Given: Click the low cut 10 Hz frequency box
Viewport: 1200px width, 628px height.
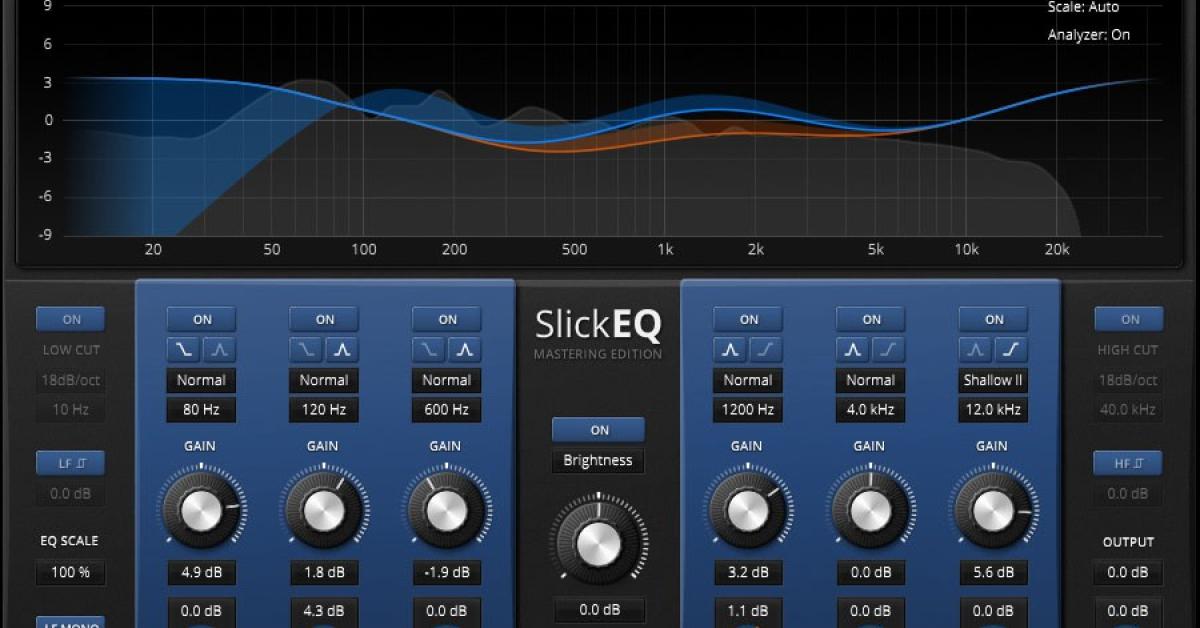Looking at the screenshot, I should click(x=71, y=409).
